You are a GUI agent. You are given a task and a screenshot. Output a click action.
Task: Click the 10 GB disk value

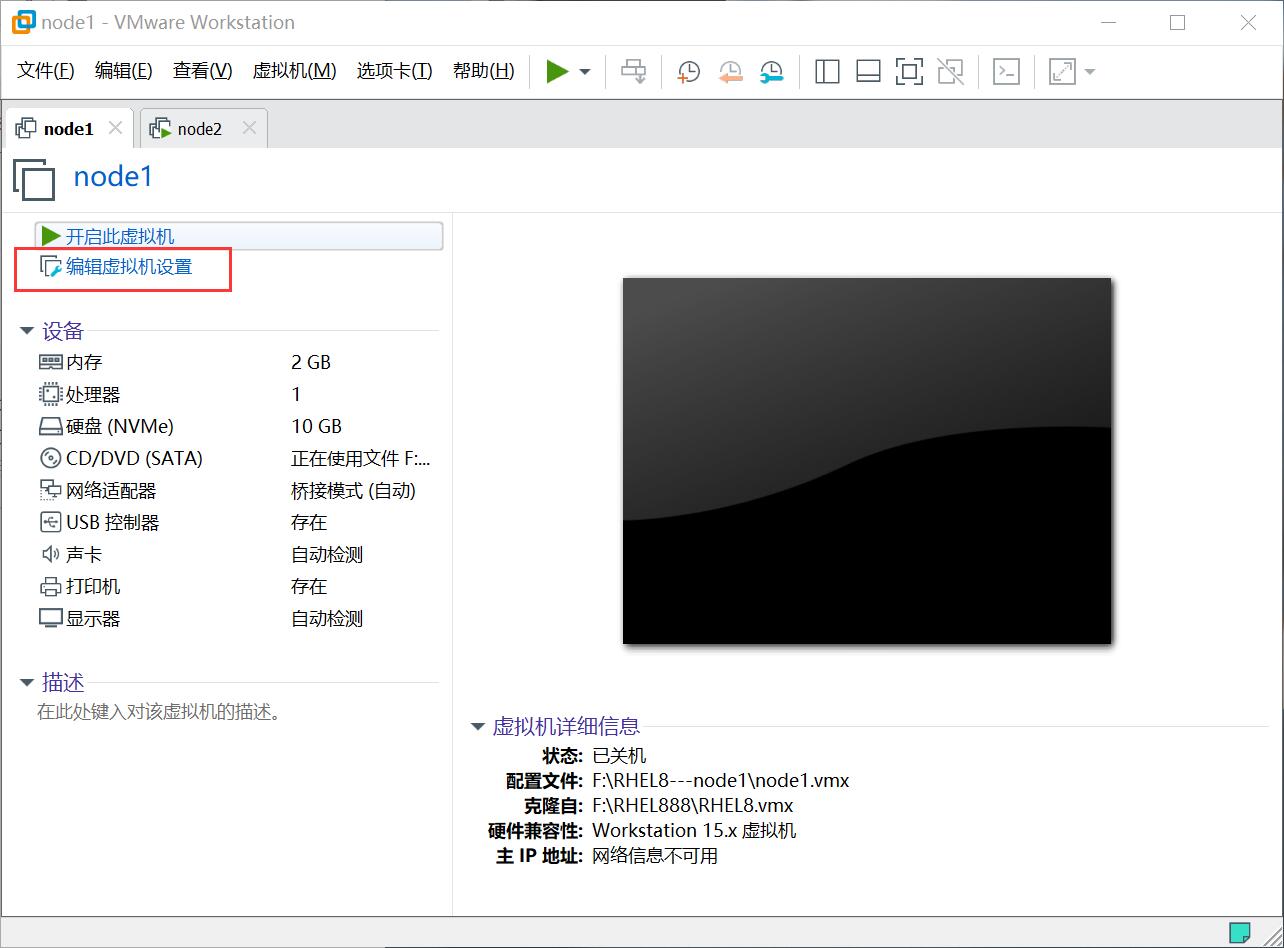pos(317,426)
